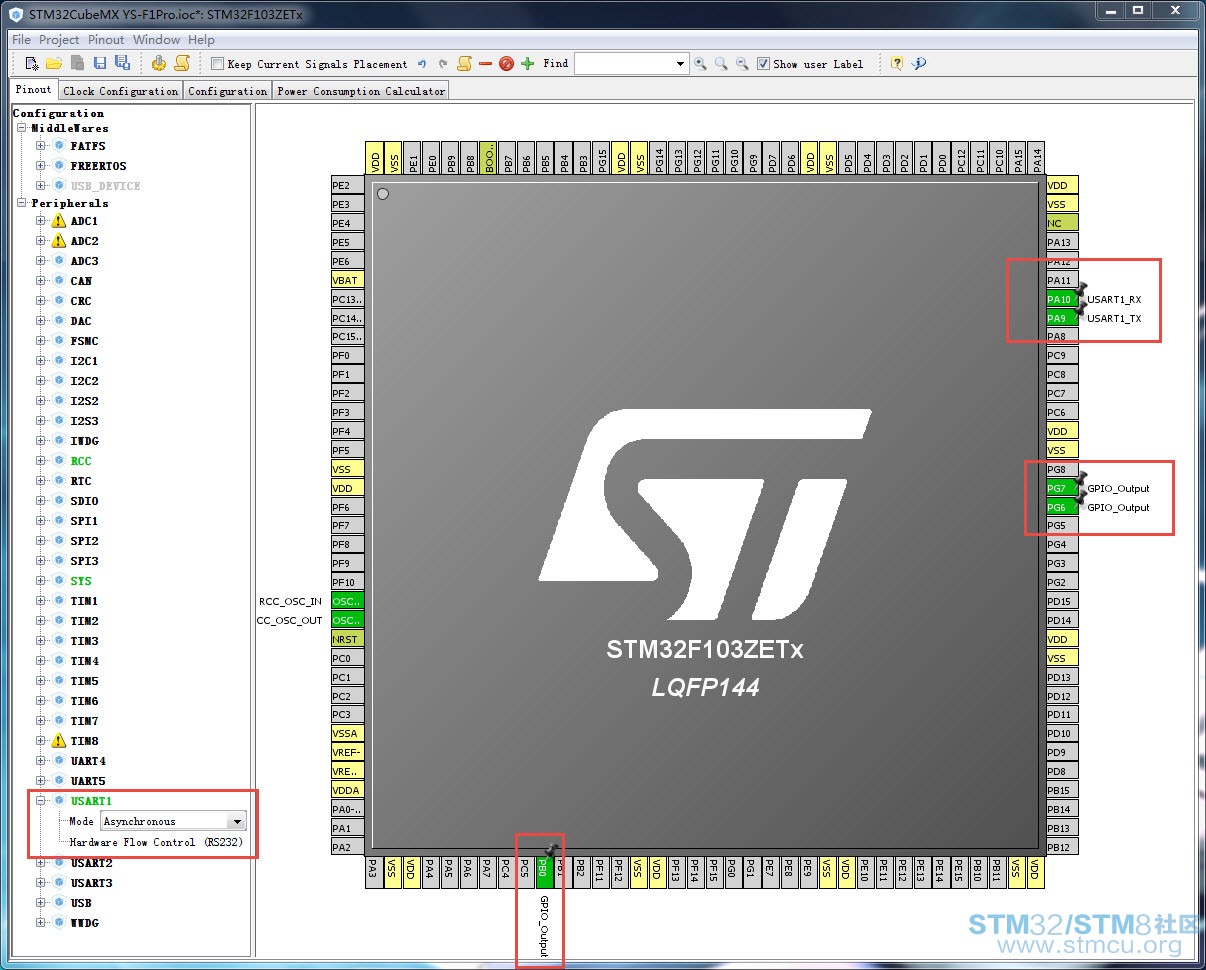
Task: Click the zoom out magnifier icon
Action: [x=742, y=64]
